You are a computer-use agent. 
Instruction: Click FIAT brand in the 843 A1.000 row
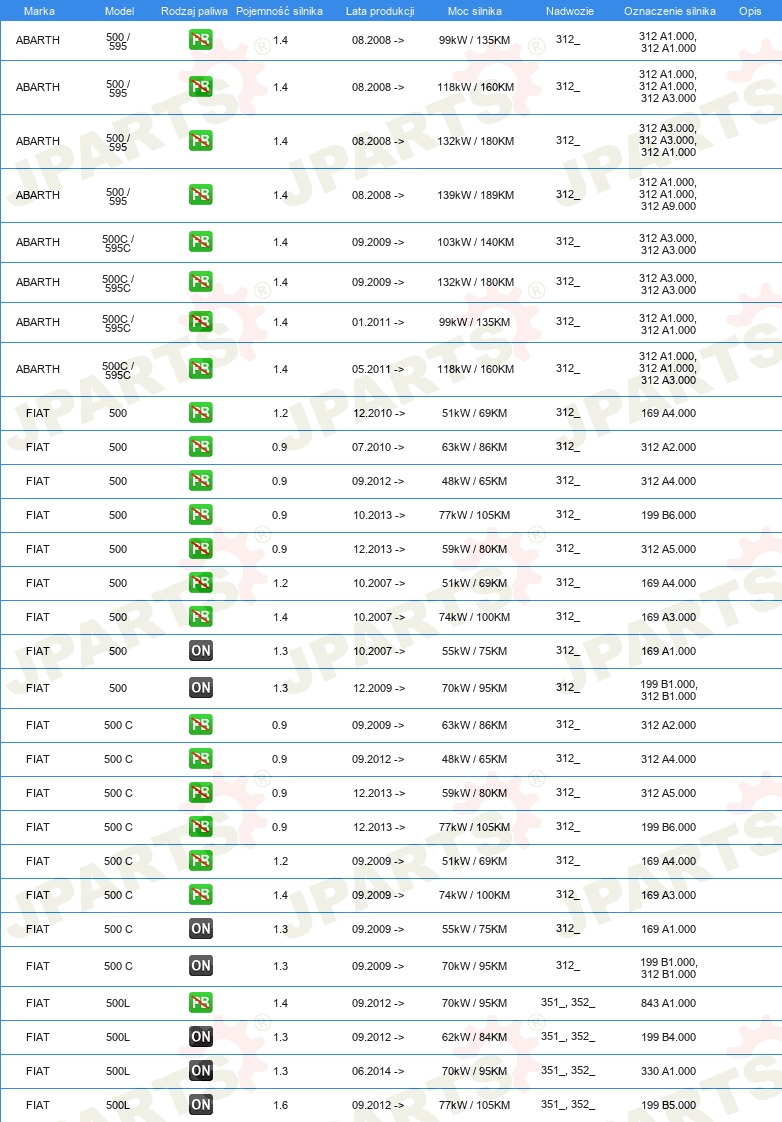(x=38, y=1003)
